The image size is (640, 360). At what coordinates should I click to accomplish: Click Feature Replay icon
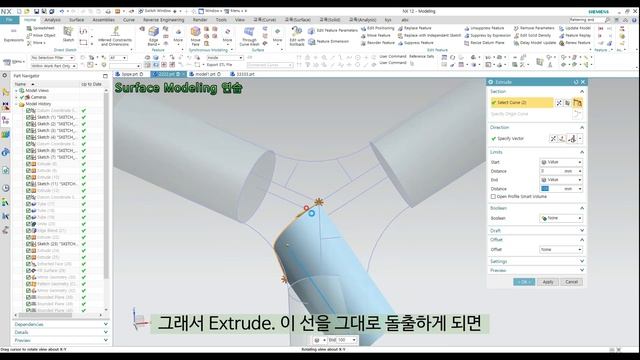[x=562, y=36]
